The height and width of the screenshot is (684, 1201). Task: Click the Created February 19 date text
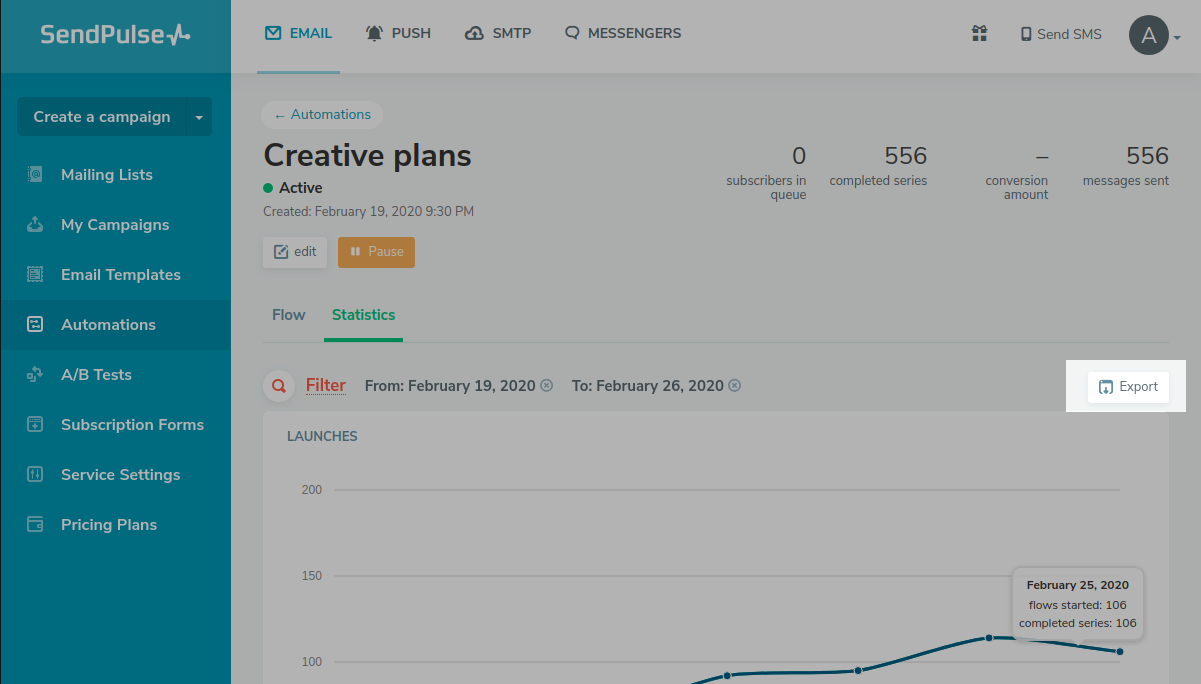point(368,212)
